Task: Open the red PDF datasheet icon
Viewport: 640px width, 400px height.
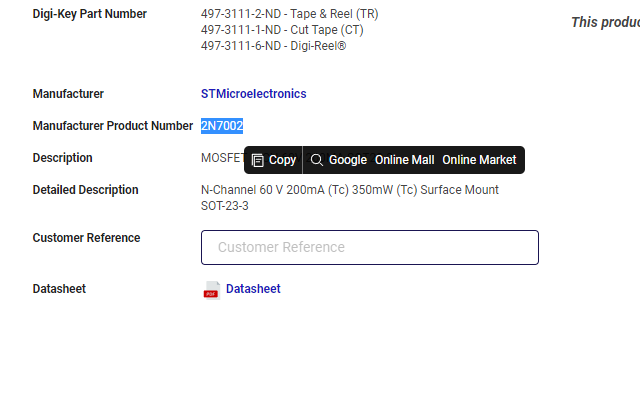Action: [x=212, y=290]
